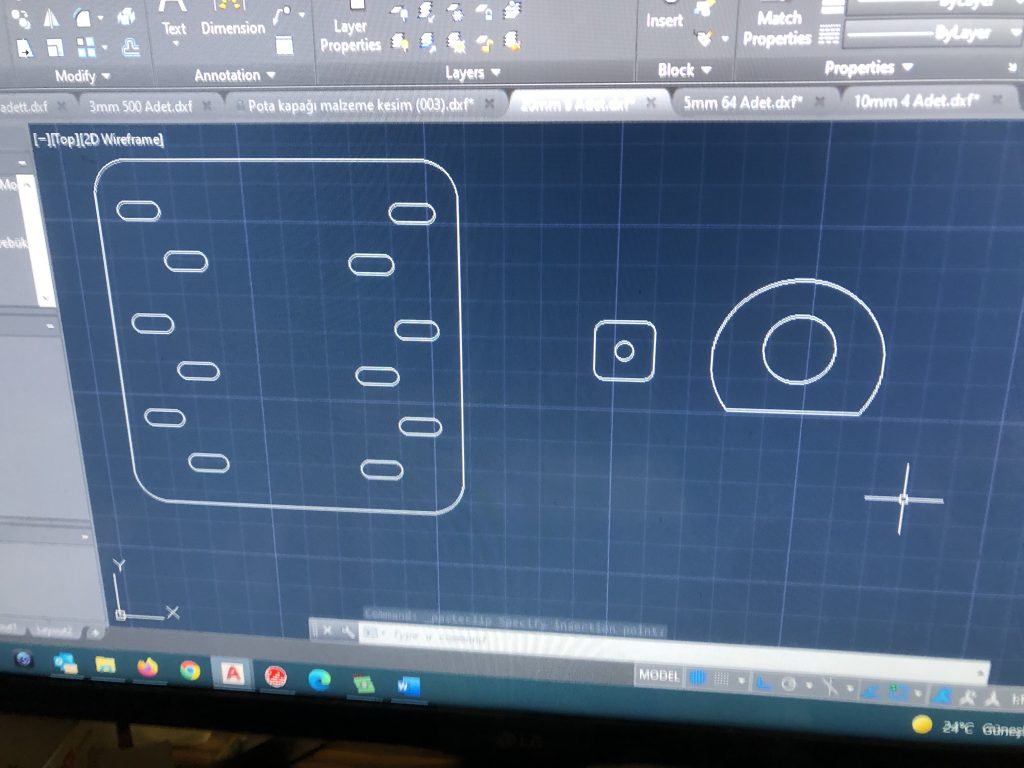Click the MODEL space button
The image size is (1024, 768).
659,676
